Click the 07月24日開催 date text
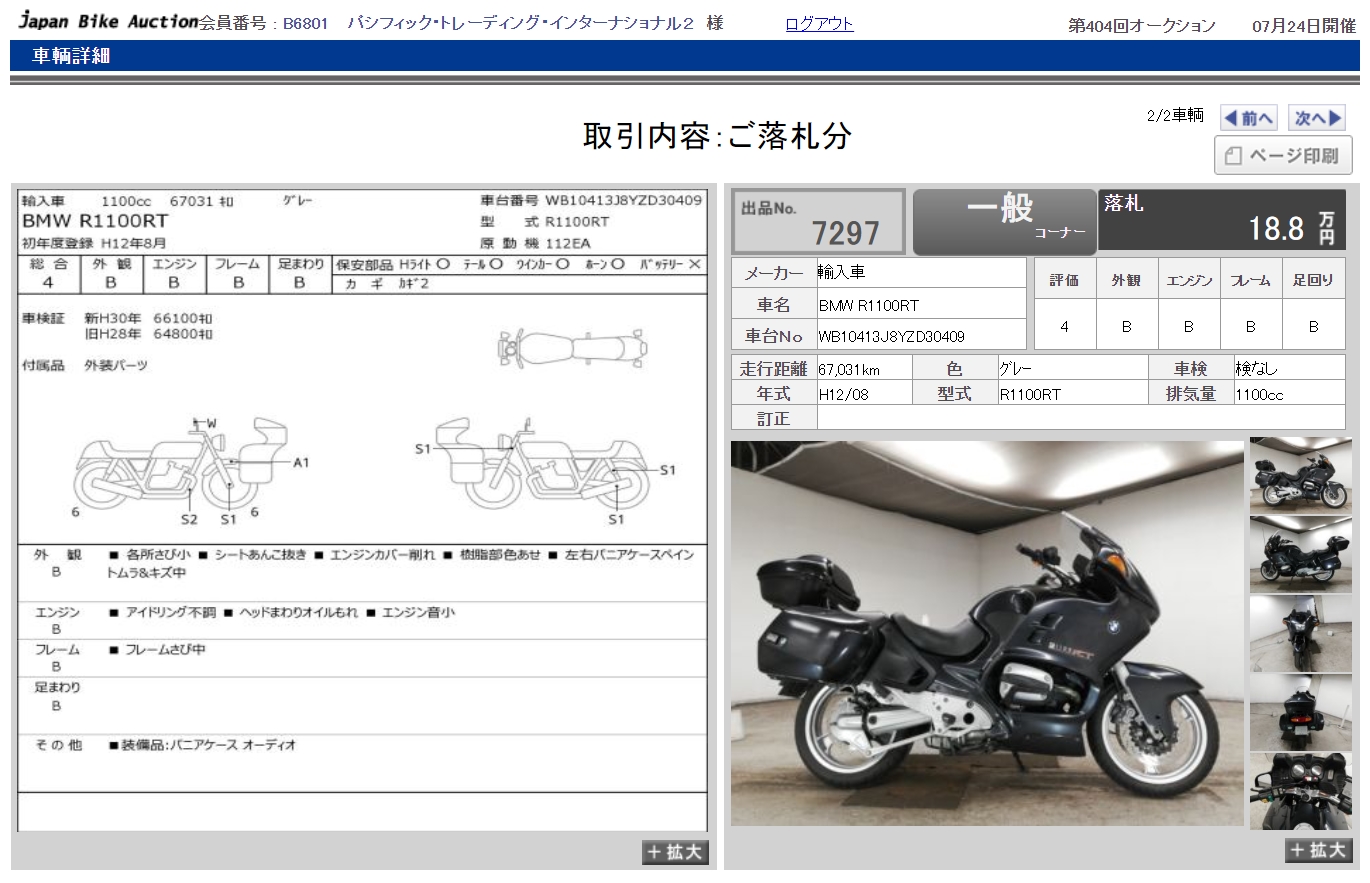This screenshot has height=883, width=1370. [1304, 26]
